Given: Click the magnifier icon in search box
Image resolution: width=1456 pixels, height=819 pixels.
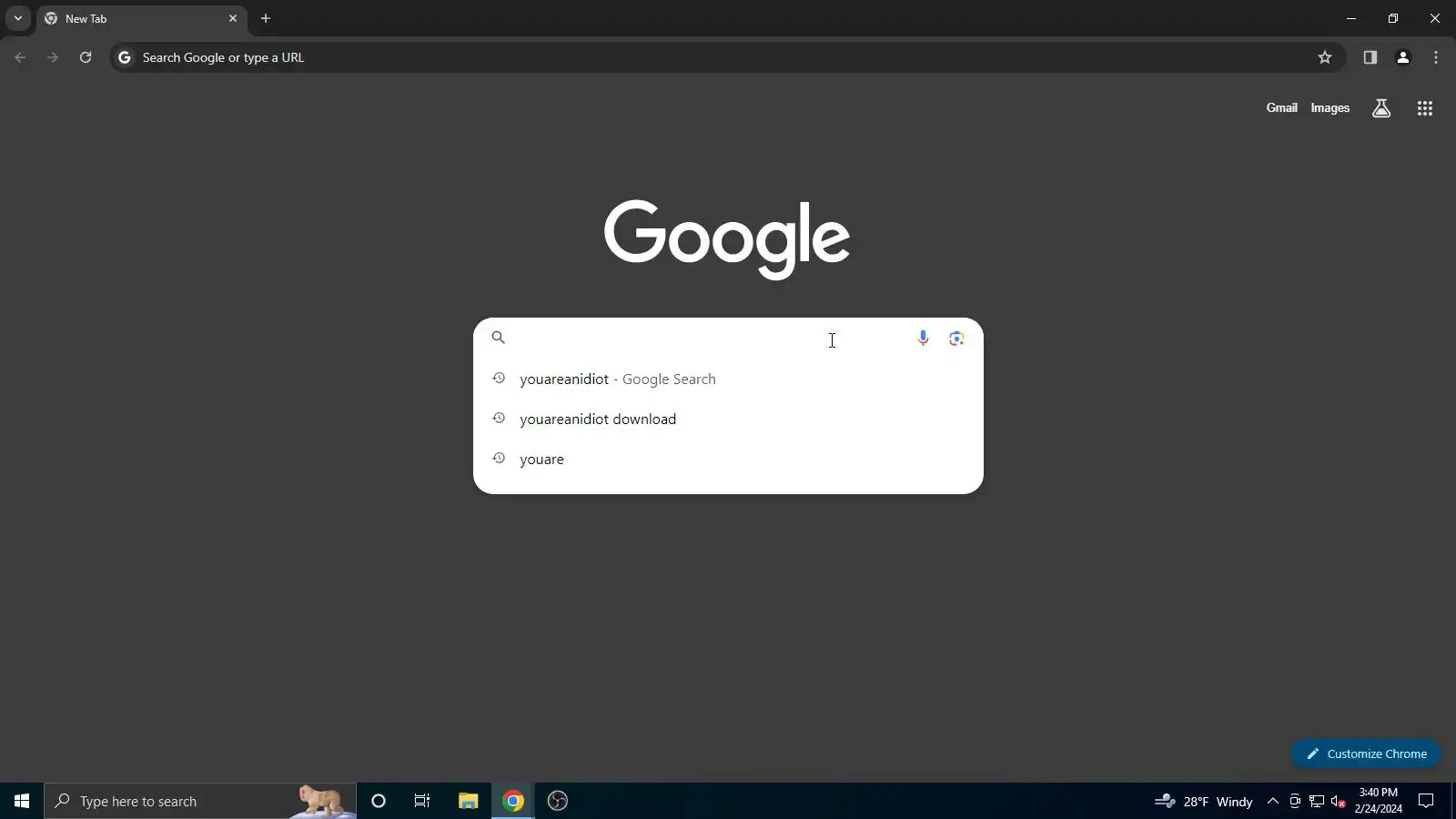Looking at the screenshot, I should 498,338.
